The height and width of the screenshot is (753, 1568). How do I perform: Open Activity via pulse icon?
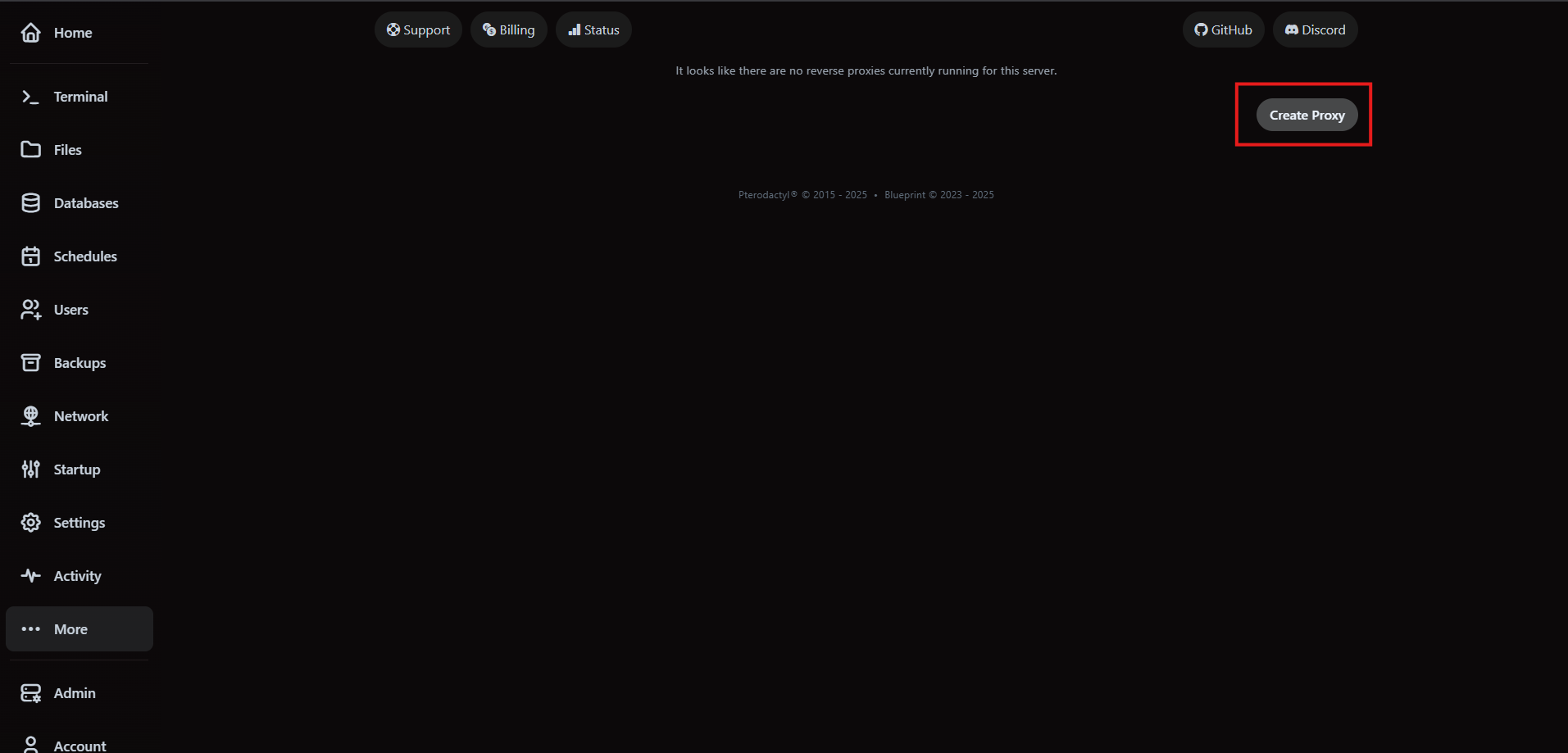pos(30,575)
